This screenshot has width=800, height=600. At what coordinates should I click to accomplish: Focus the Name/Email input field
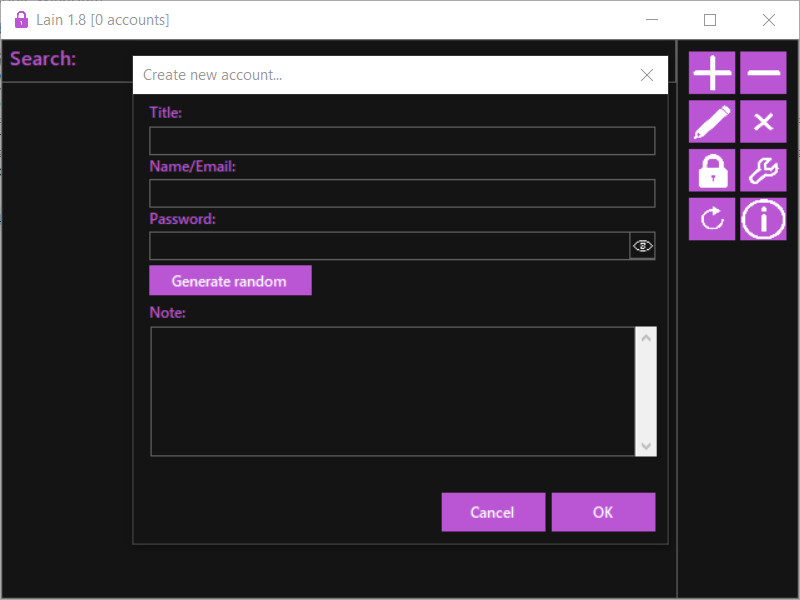click(402, 193)
